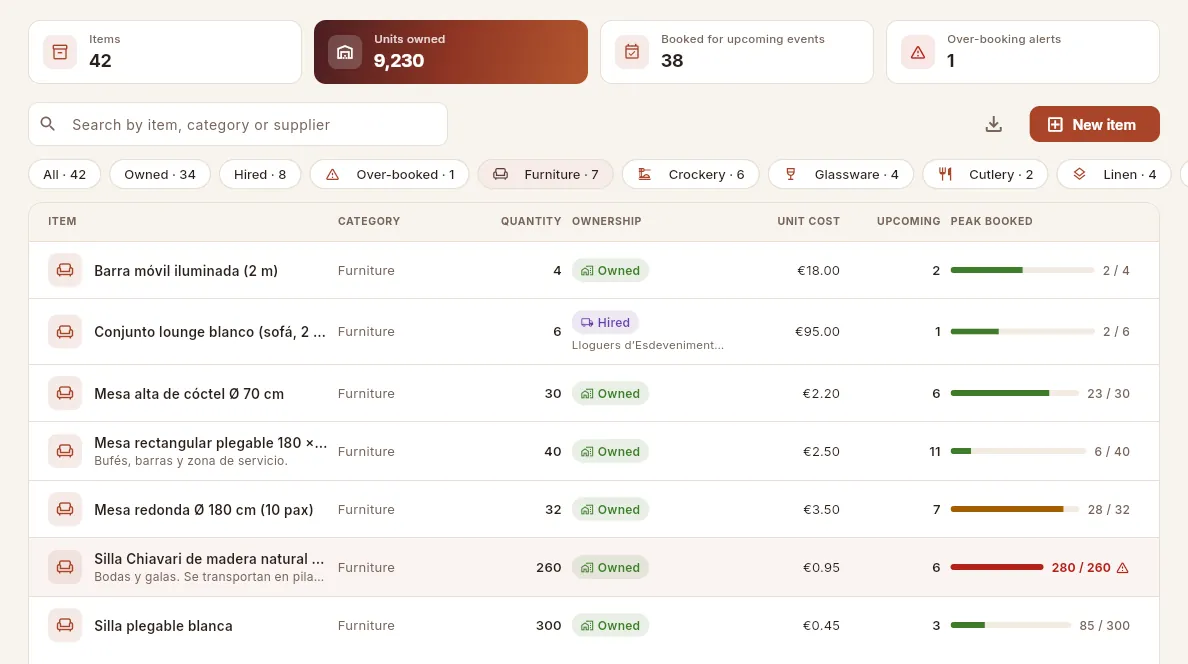Open Silla Chiavari de madera natural item

pyautogui.click(x=209, y=559)
